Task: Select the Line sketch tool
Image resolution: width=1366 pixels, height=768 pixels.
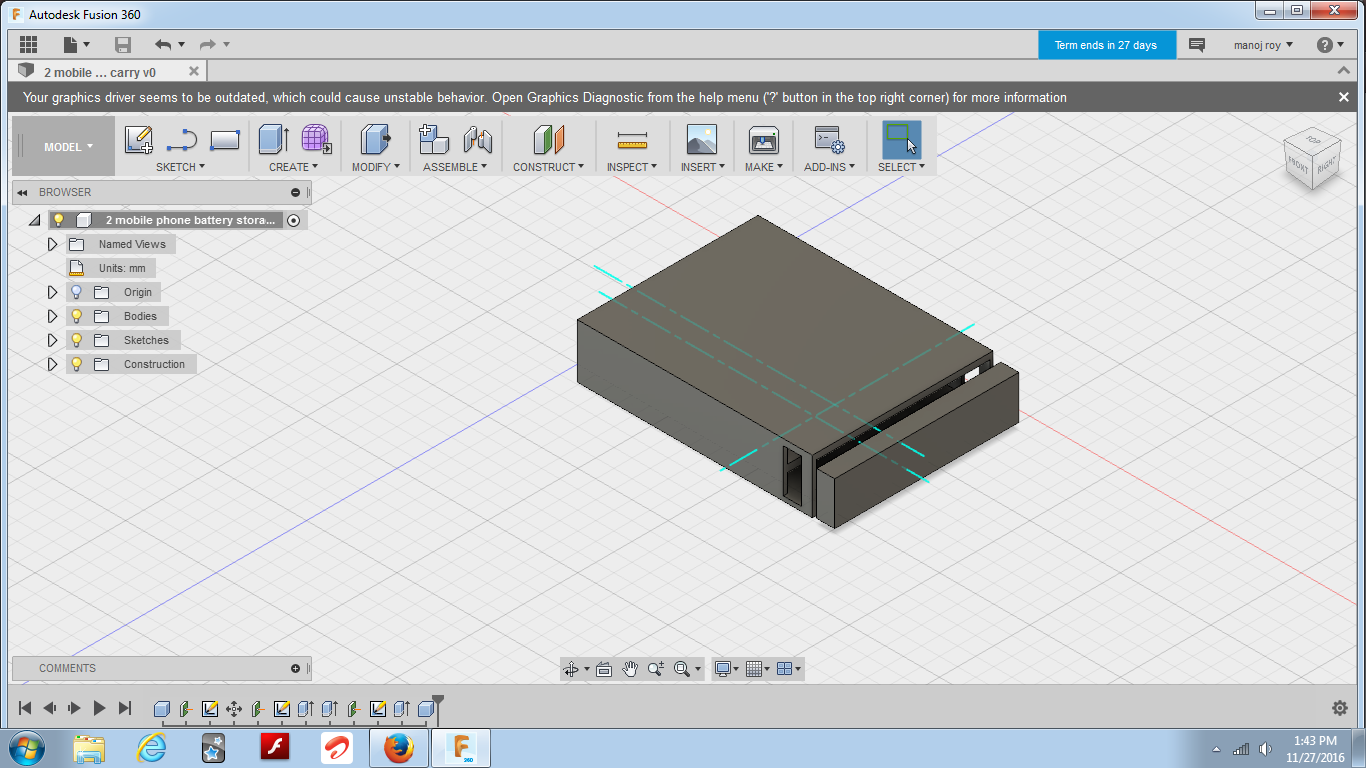Action: (x=182, y=139)
